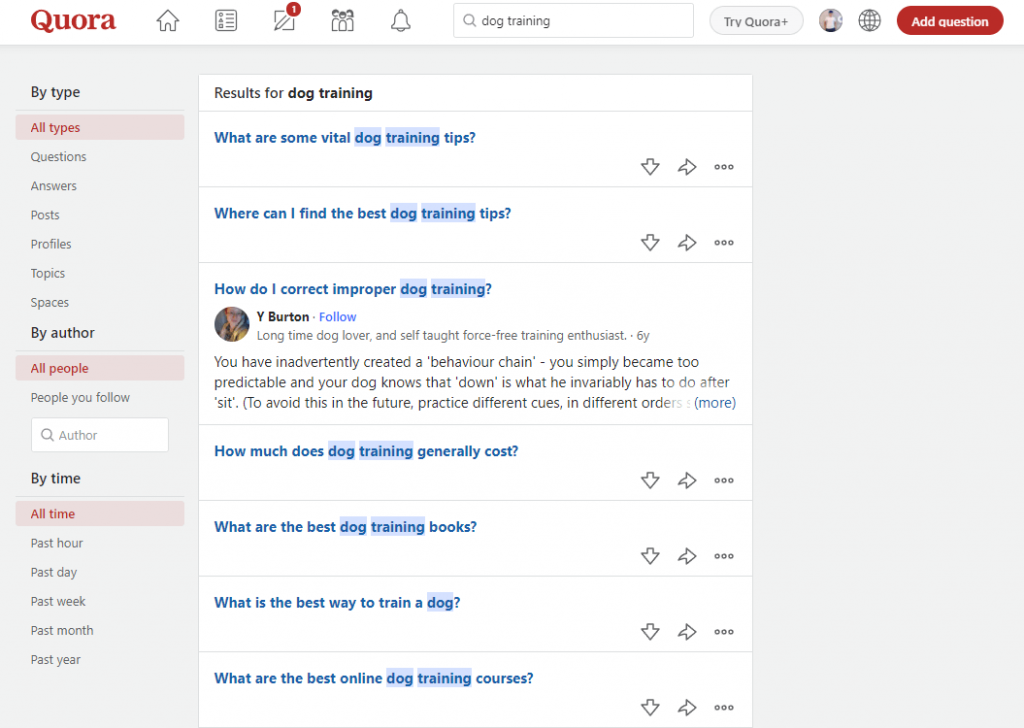The width and height of the screenshot is (1024, 728).
Task: Filter results by Questions
Action: 58,157
